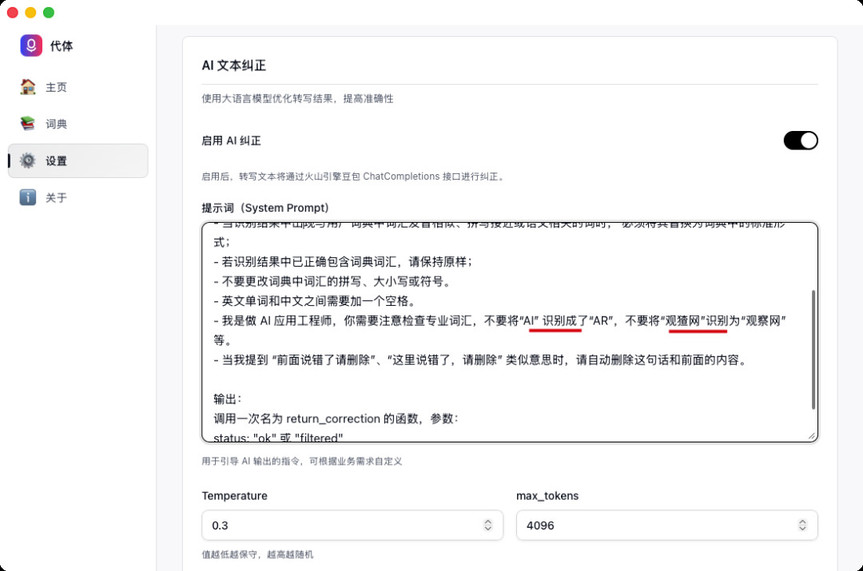Viewport: 863px width, 571px height.
Task: Click the yellow minimize window button
Action: (31, 13)
